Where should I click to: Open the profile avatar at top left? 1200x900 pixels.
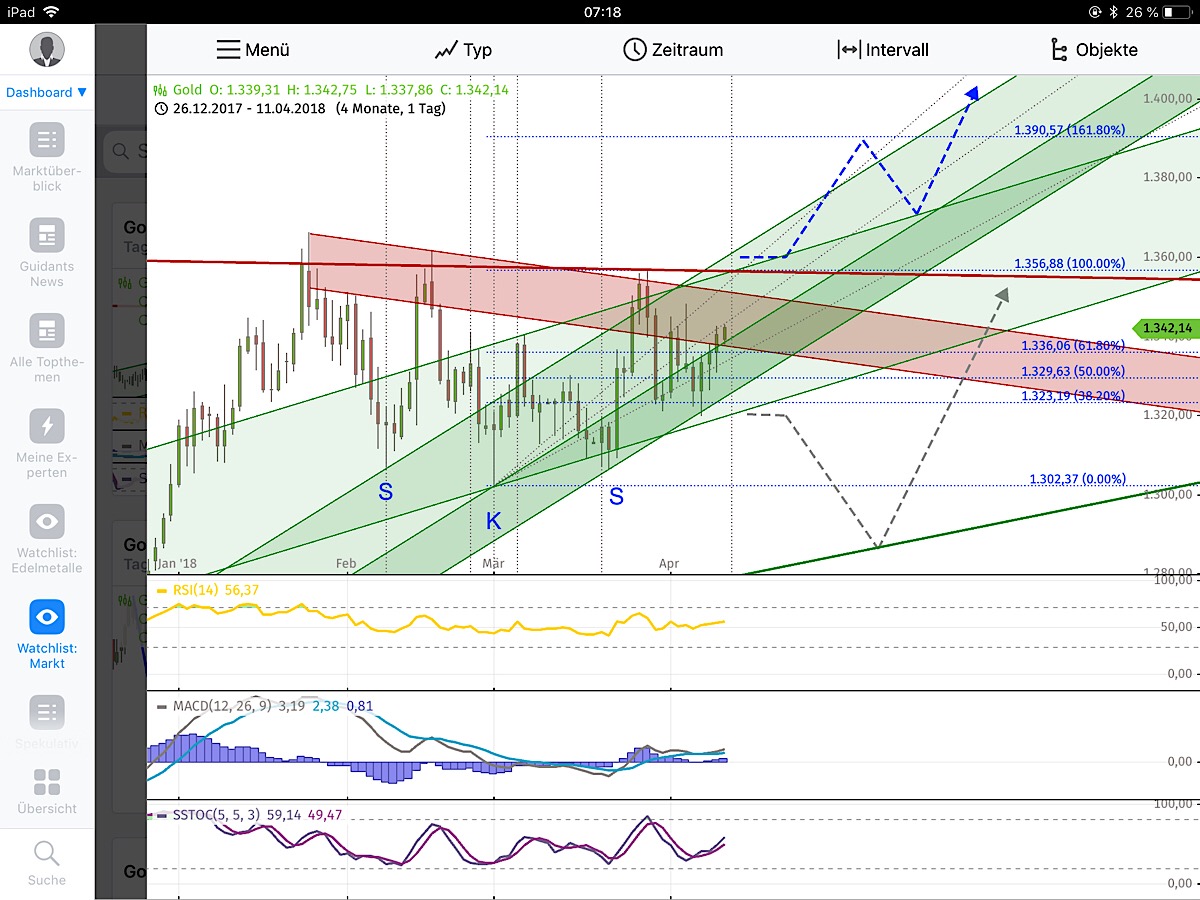coord(46,49)
